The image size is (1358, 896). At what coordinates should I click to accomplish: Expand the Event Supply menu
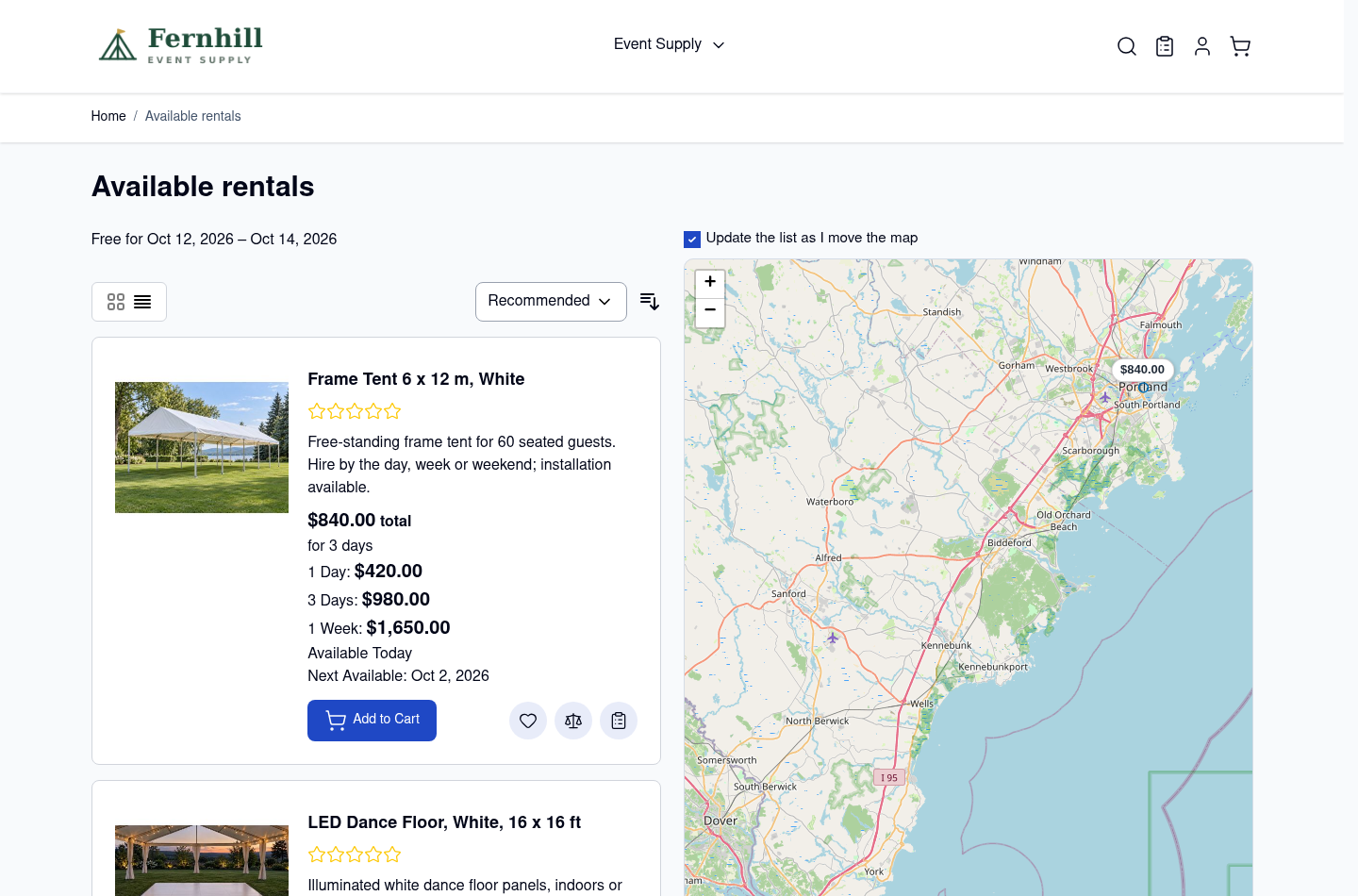669,44
